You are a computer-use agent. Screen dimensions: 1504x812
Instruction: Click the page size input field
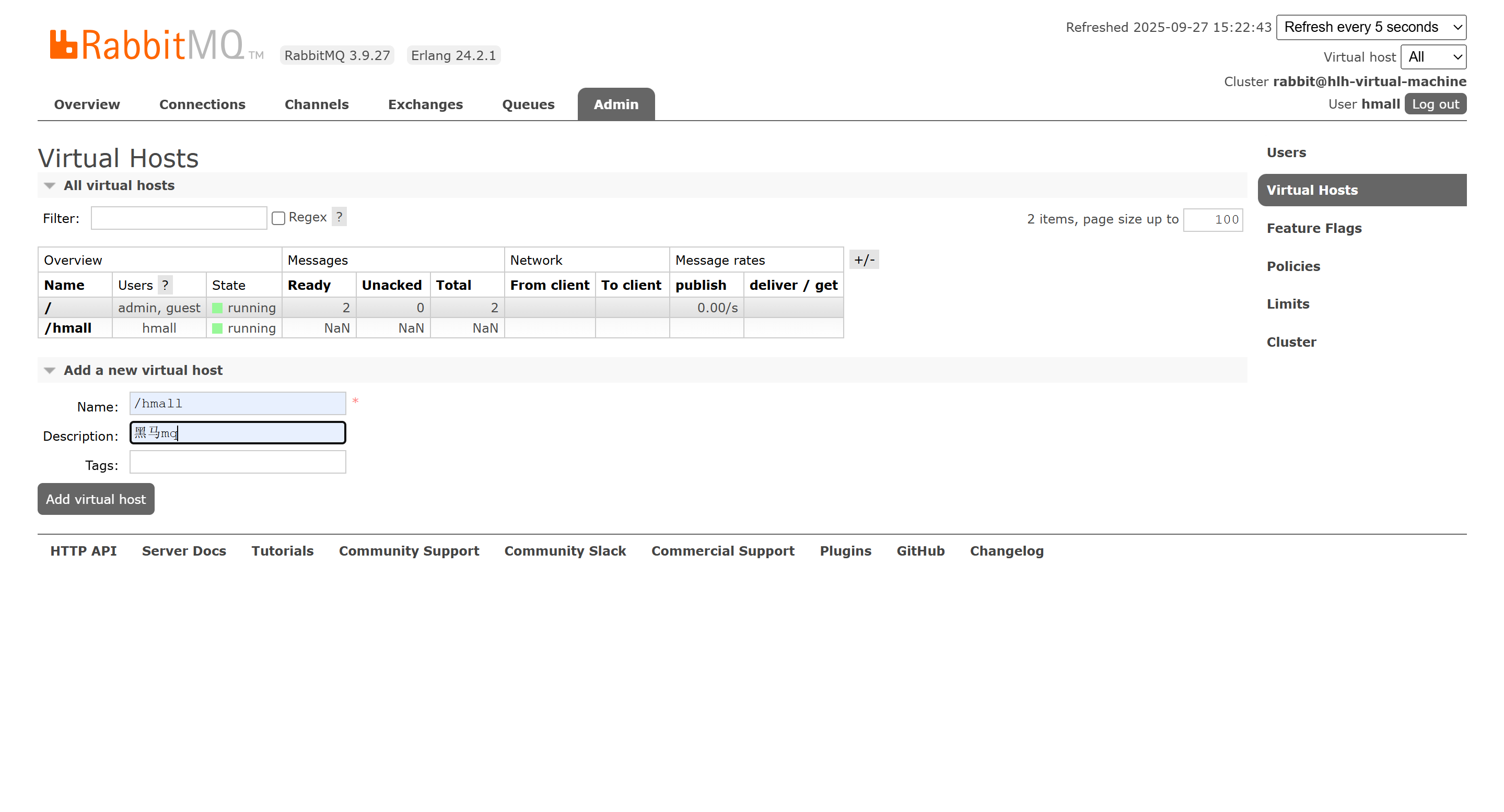click(x=1212, y=219)
